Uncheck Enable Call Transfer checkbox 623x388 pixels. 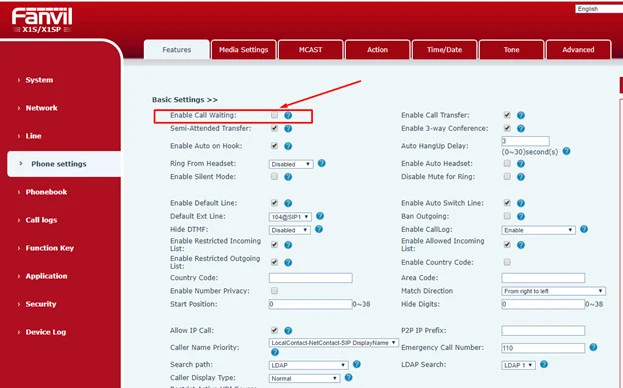click(x=507, y=115)
